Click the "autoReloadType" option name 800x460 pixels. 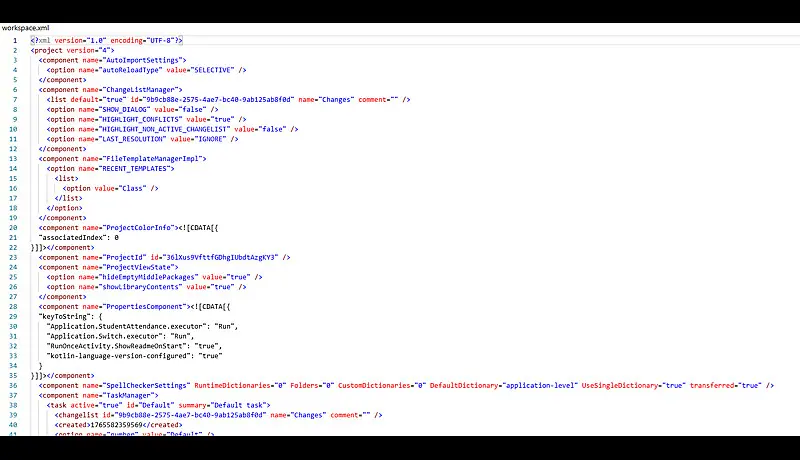click(130, 70)
